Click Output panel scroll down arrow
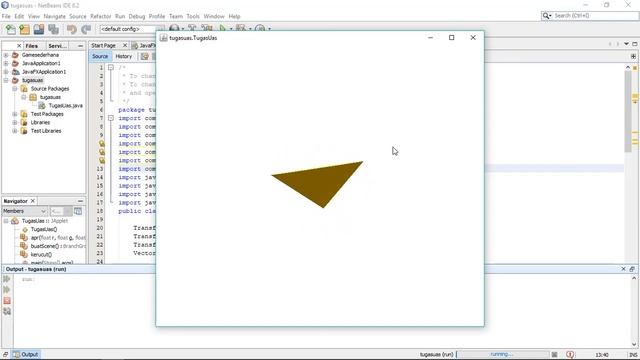 click(634, 344)
